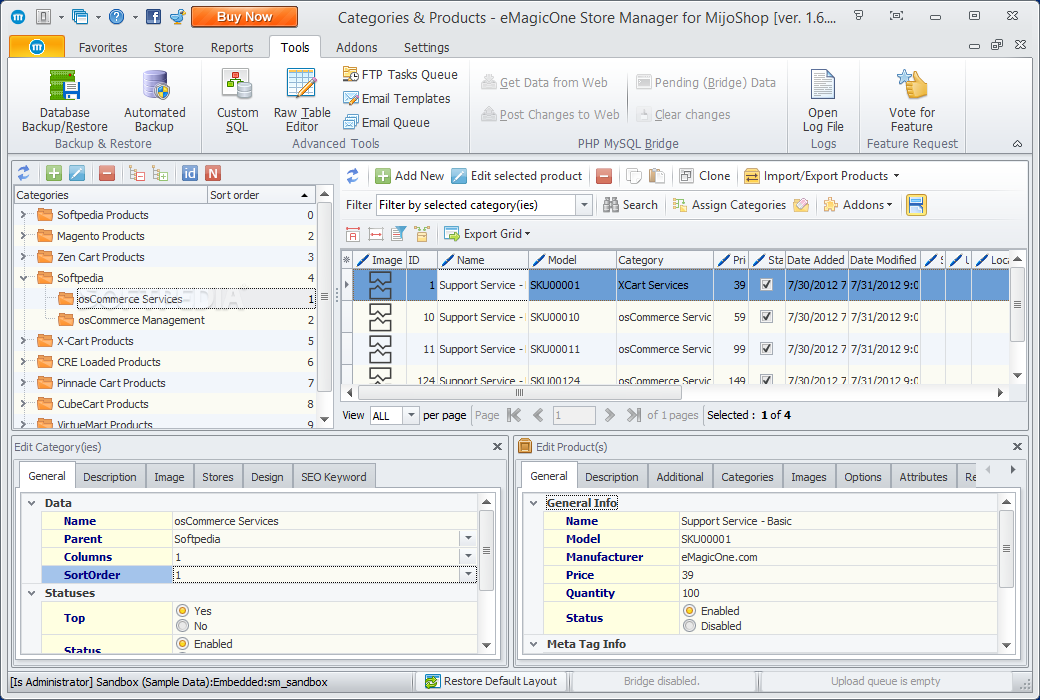1040x700 pixels.
Task: Click the categories tree vertical scrollbar
Action: tap(324, 296)
